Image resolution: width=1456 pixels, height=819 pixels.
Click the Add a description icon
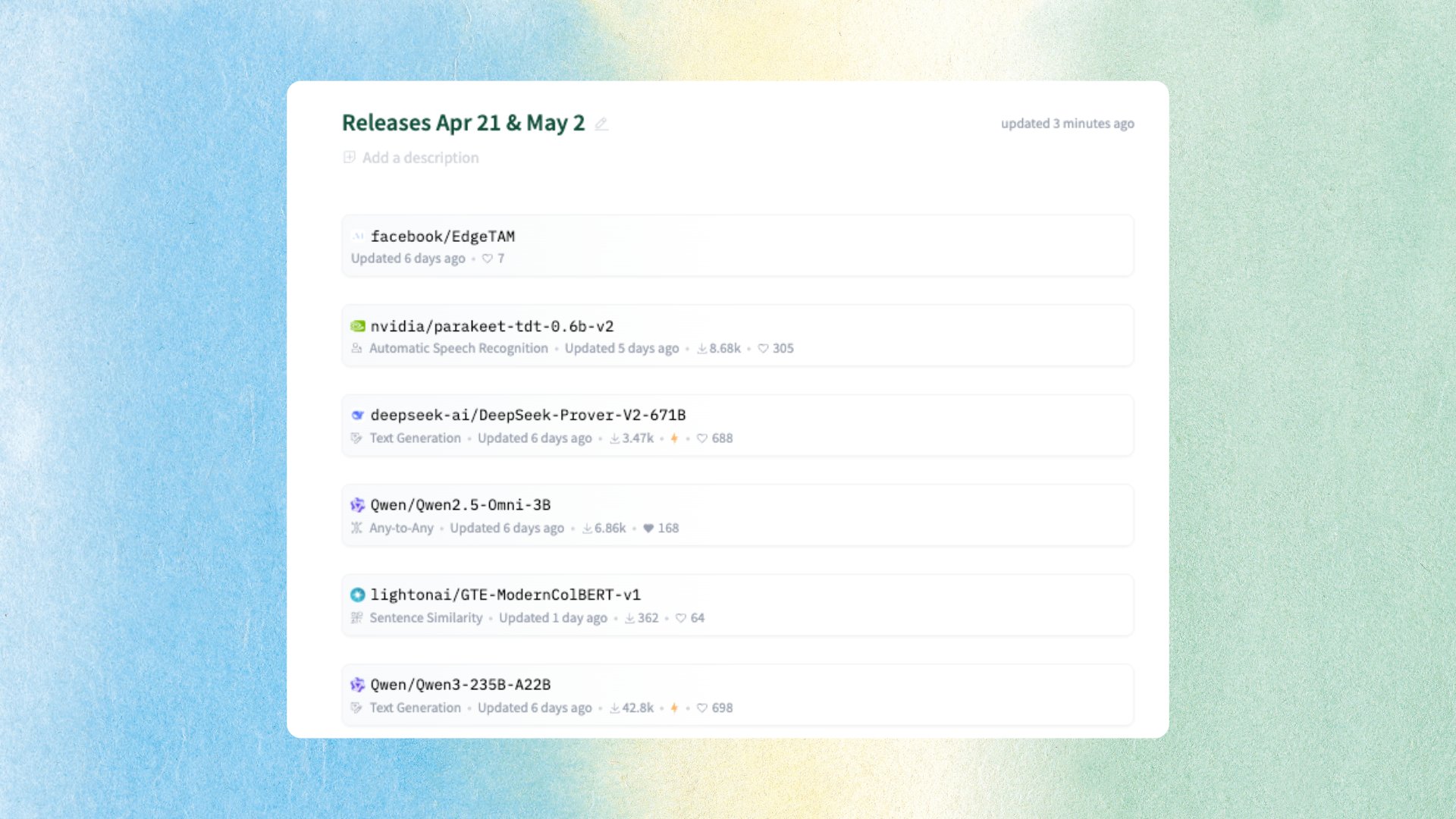(350, 157)
